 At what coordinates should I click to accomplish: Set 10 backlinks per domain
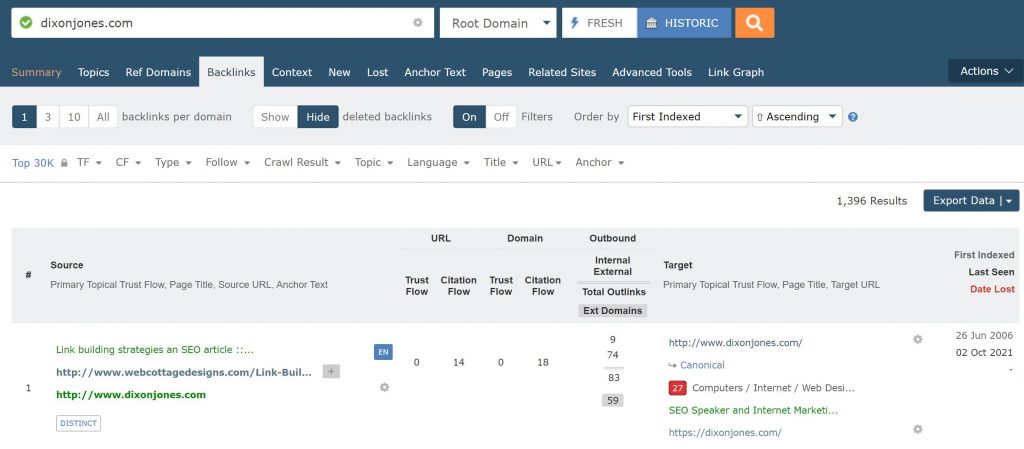[74, 117]
